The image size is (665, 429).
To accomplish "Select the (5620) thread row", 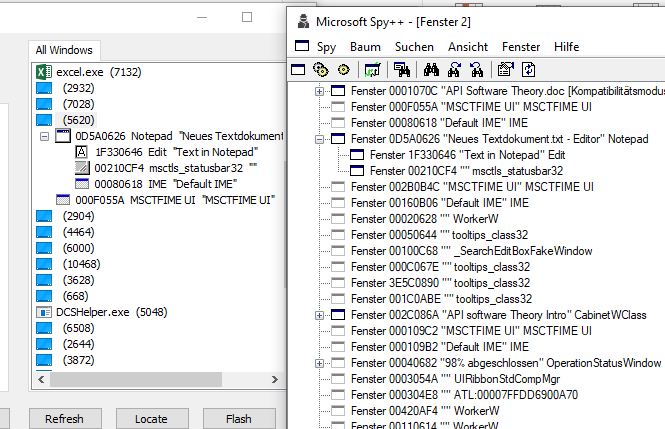I will pos(78,120).
